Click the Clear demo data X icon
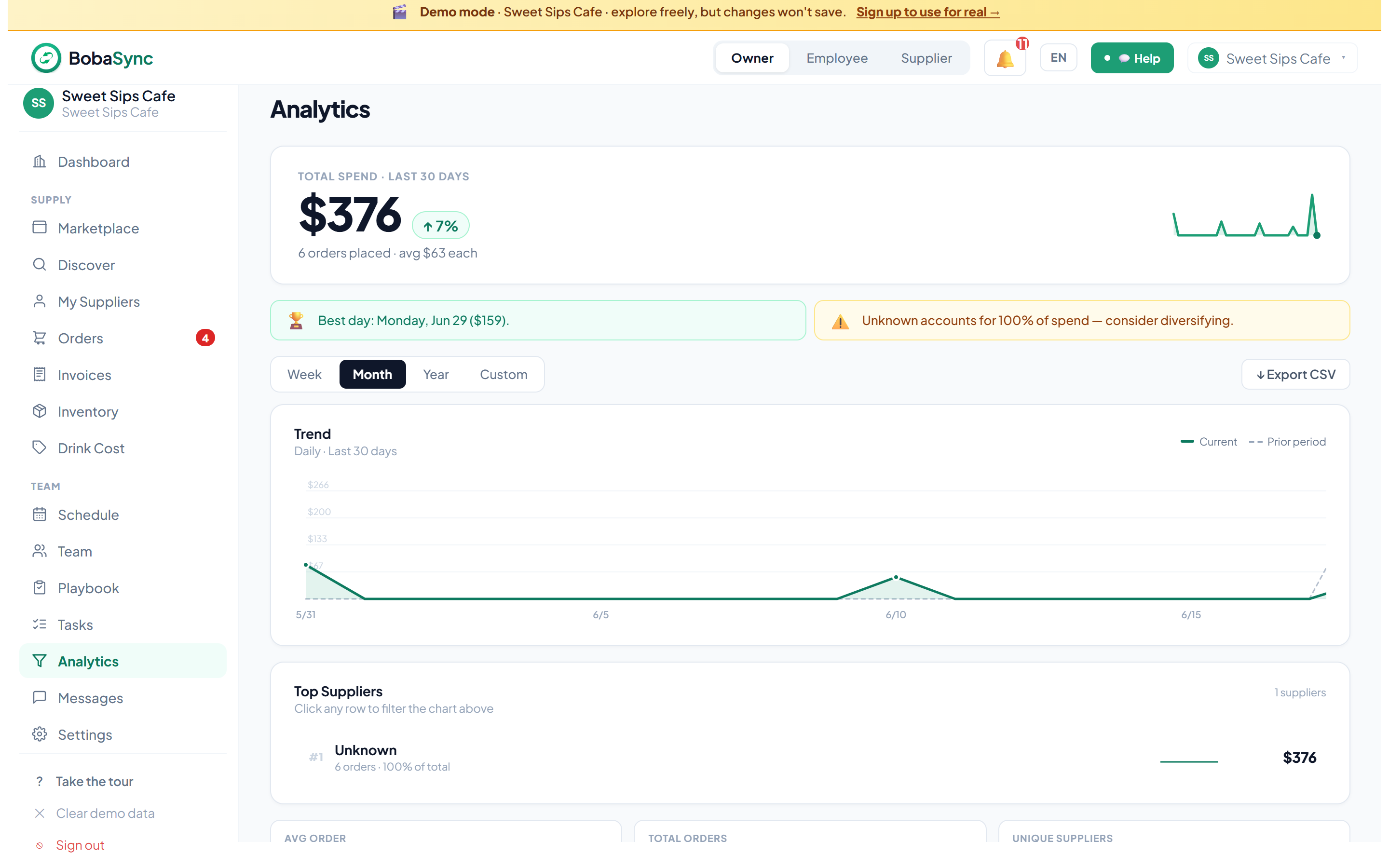The height and width of the screenshot is (868, 1389). click(39, 813)
